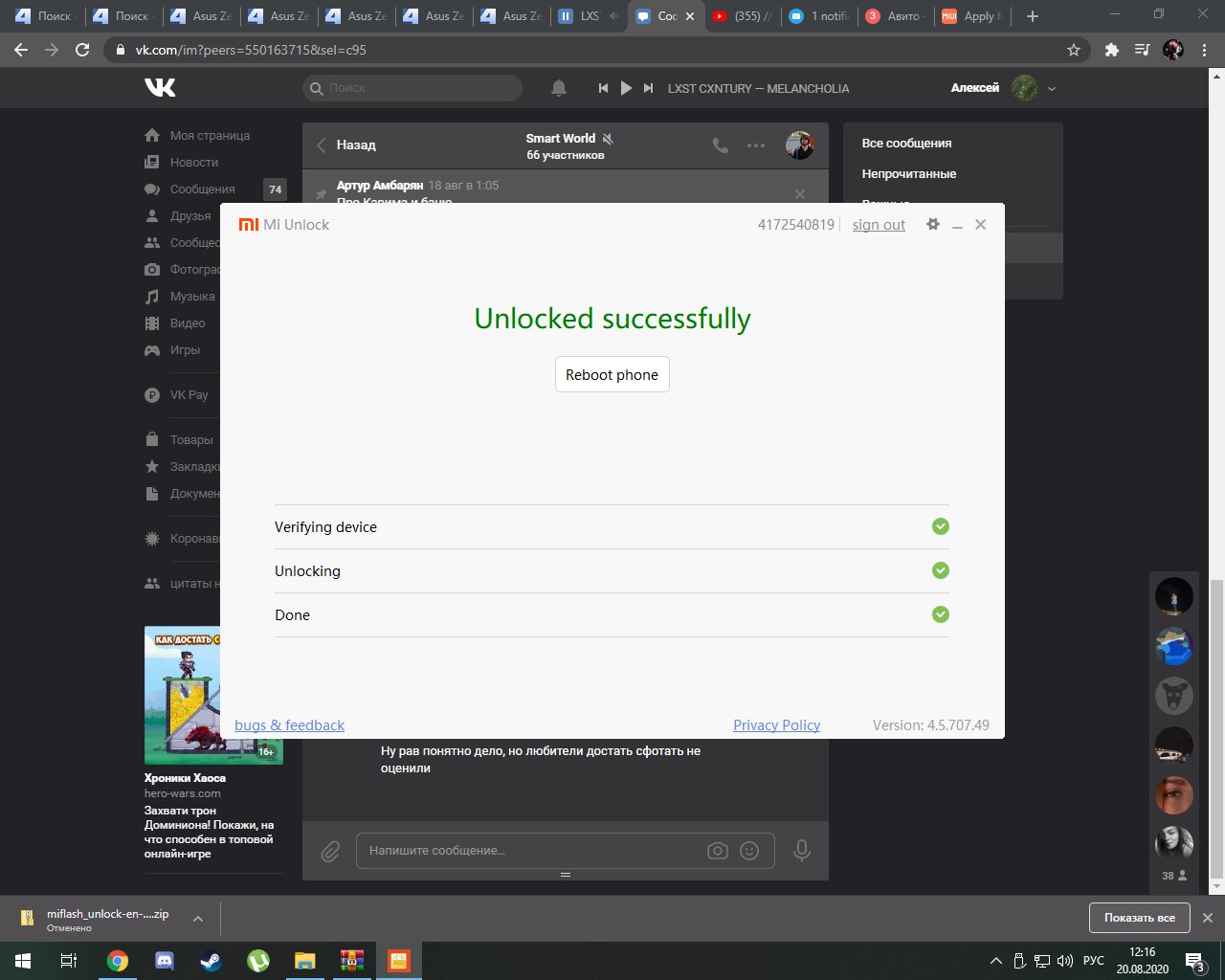Record voice message with microphone
Image resolution: width=1225 pixels, height=980 pixels.
coord(802,850)
